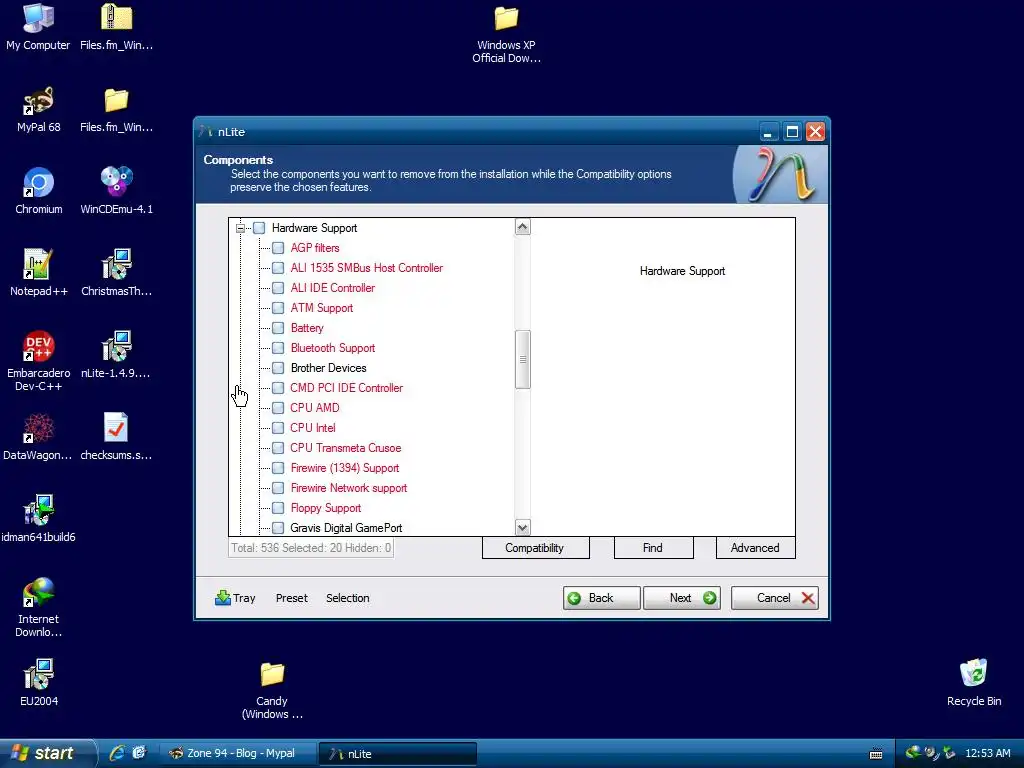Click the Advanced button

point(755,548)
